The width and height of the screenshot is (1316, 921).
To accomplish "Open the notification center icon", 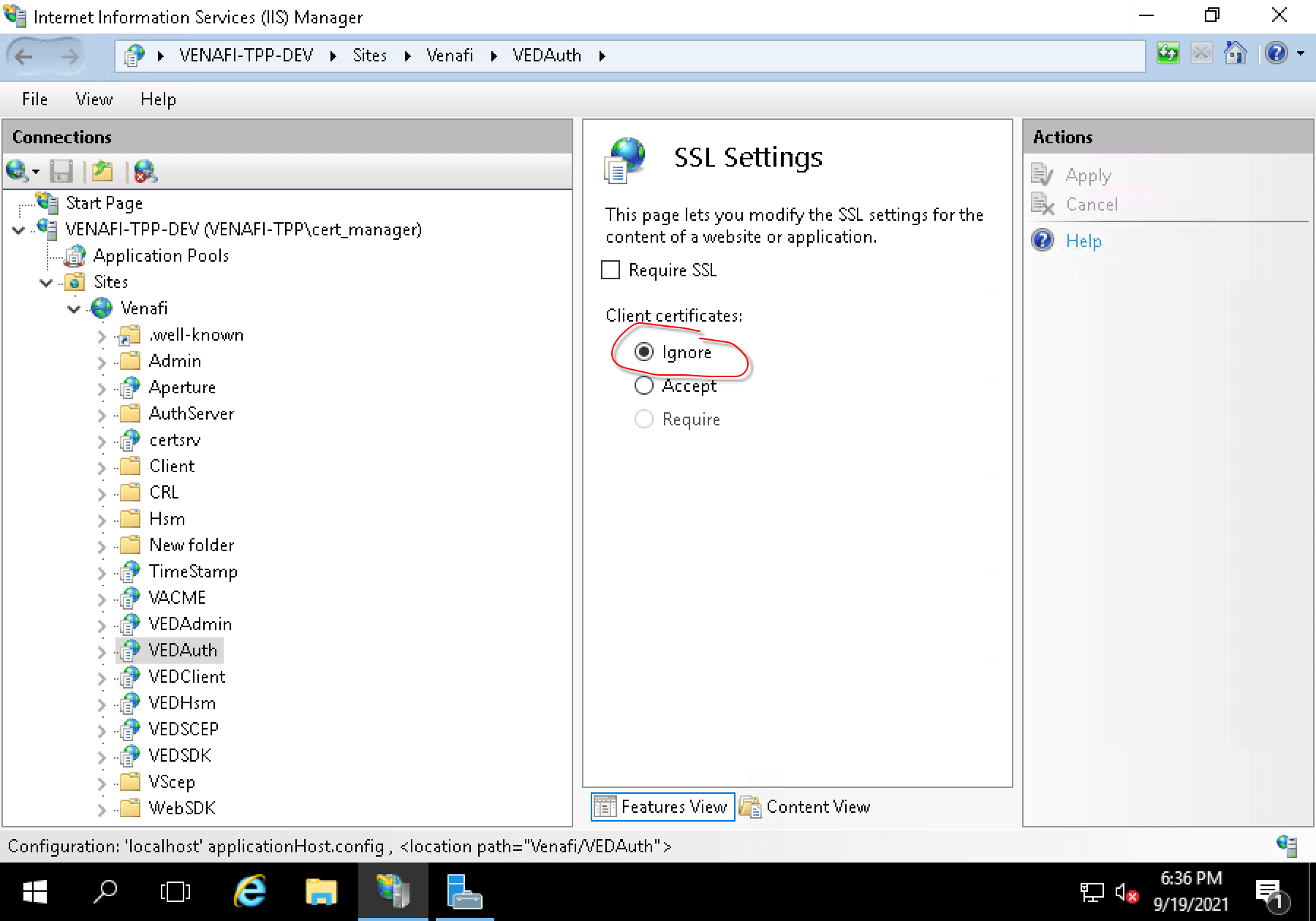I will (x=1271, y=893).
